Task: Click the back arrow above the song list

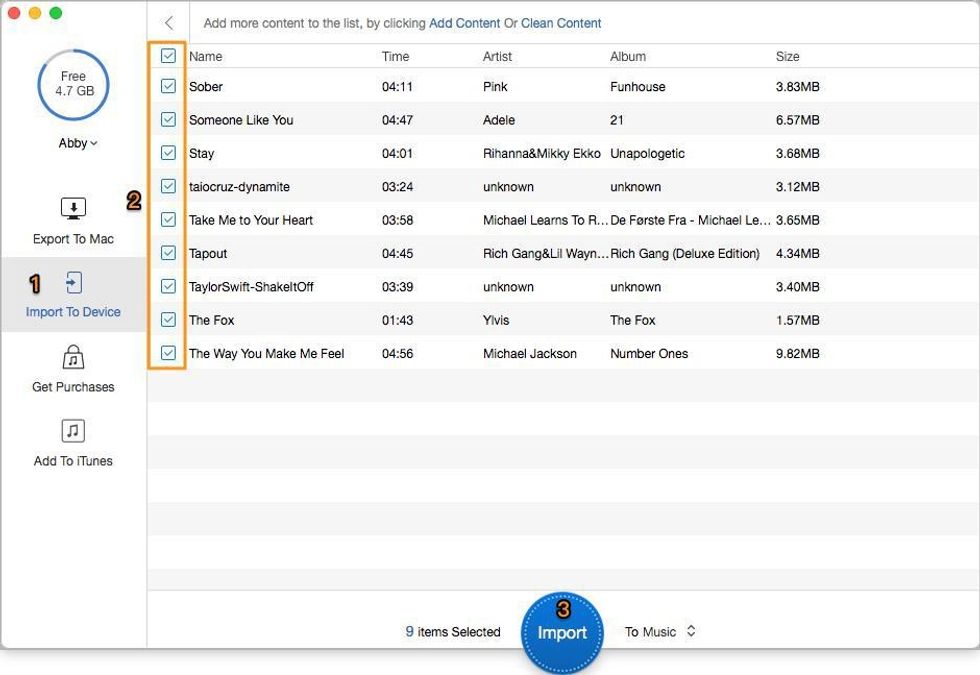Action: (x=169, y=22)
